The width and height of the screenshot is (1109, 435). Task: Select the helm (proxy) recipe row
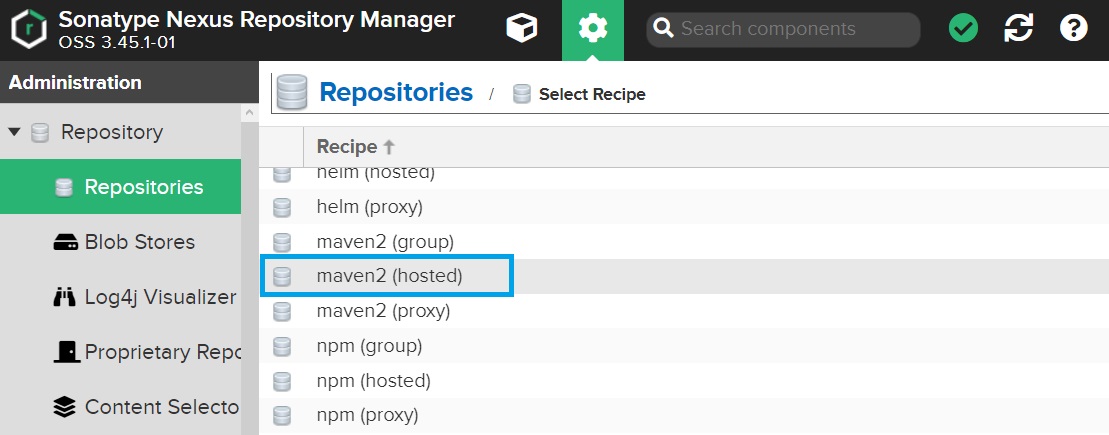684,207
